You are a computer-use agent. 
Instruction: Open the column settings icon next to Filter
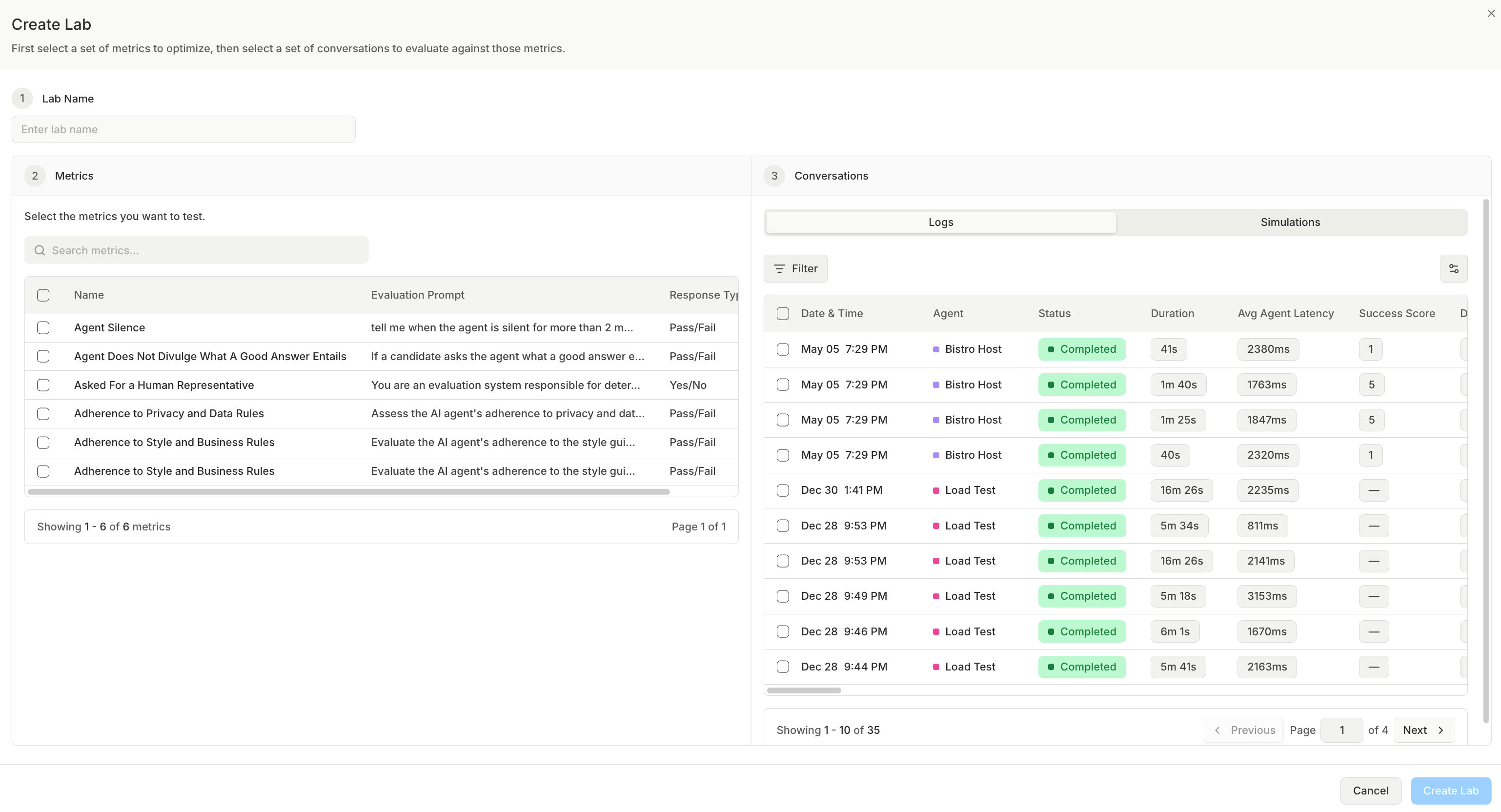pyautogui.click(x=1453, y=268)
